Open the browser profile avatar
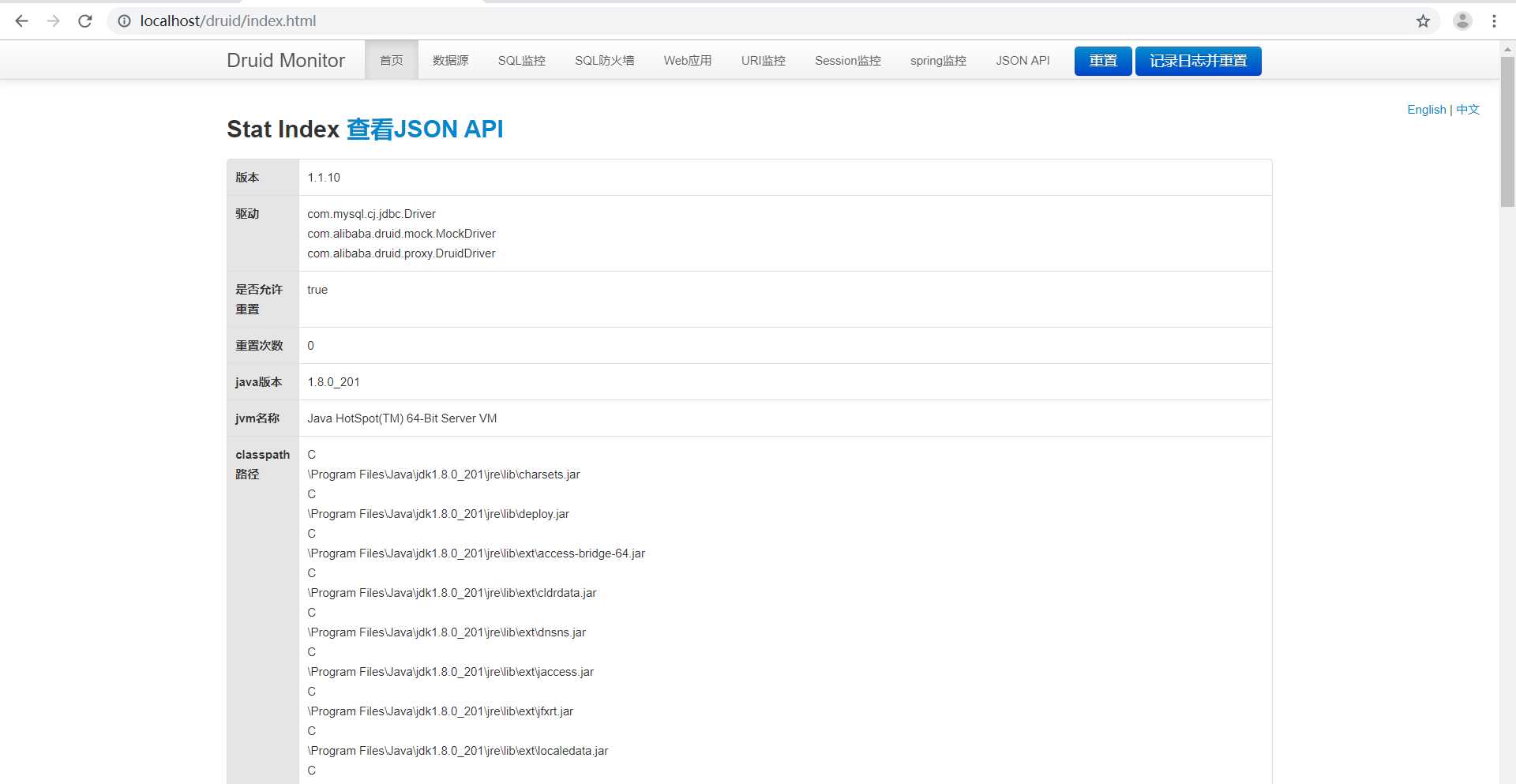Screen dimensions: 1516x784 coord(1462,21)
